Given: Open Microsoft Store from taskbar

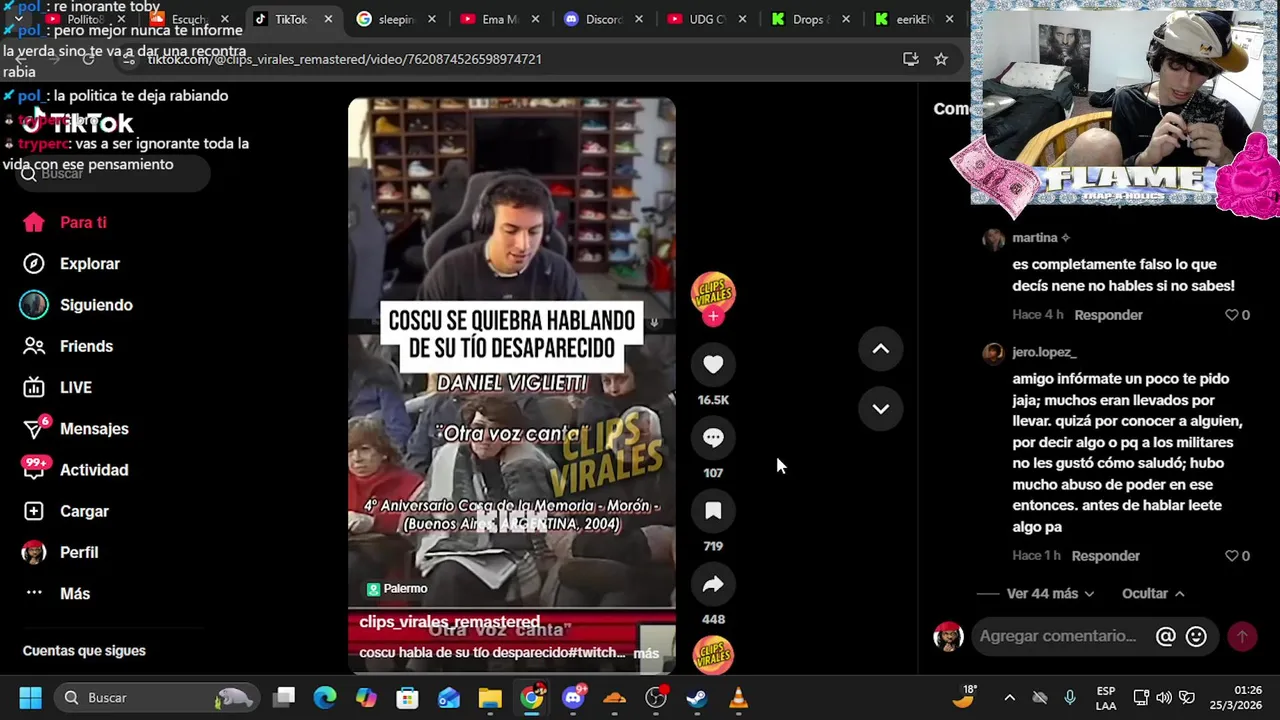Looking at the screenshot, I should click(407, 697).
